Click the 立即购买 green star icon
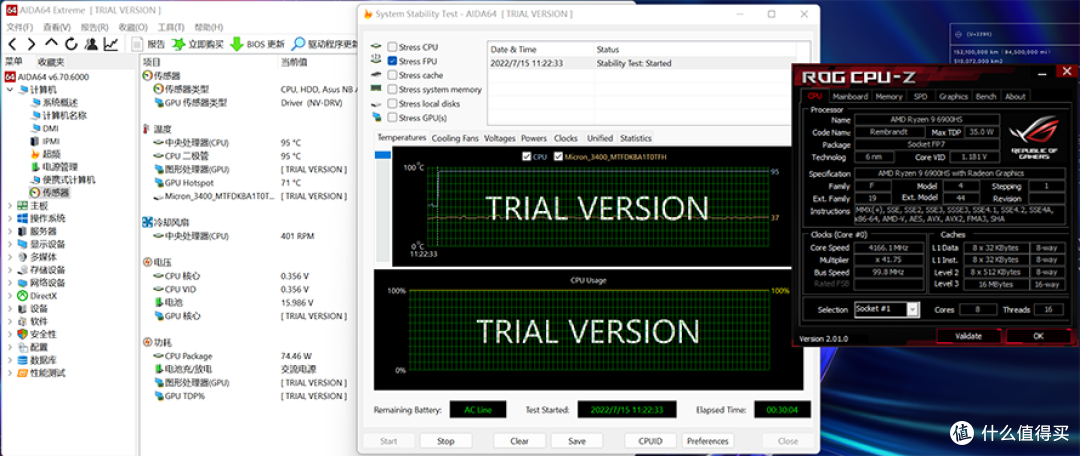Screen dimensions: 1080x456 [x=178, y=44]
